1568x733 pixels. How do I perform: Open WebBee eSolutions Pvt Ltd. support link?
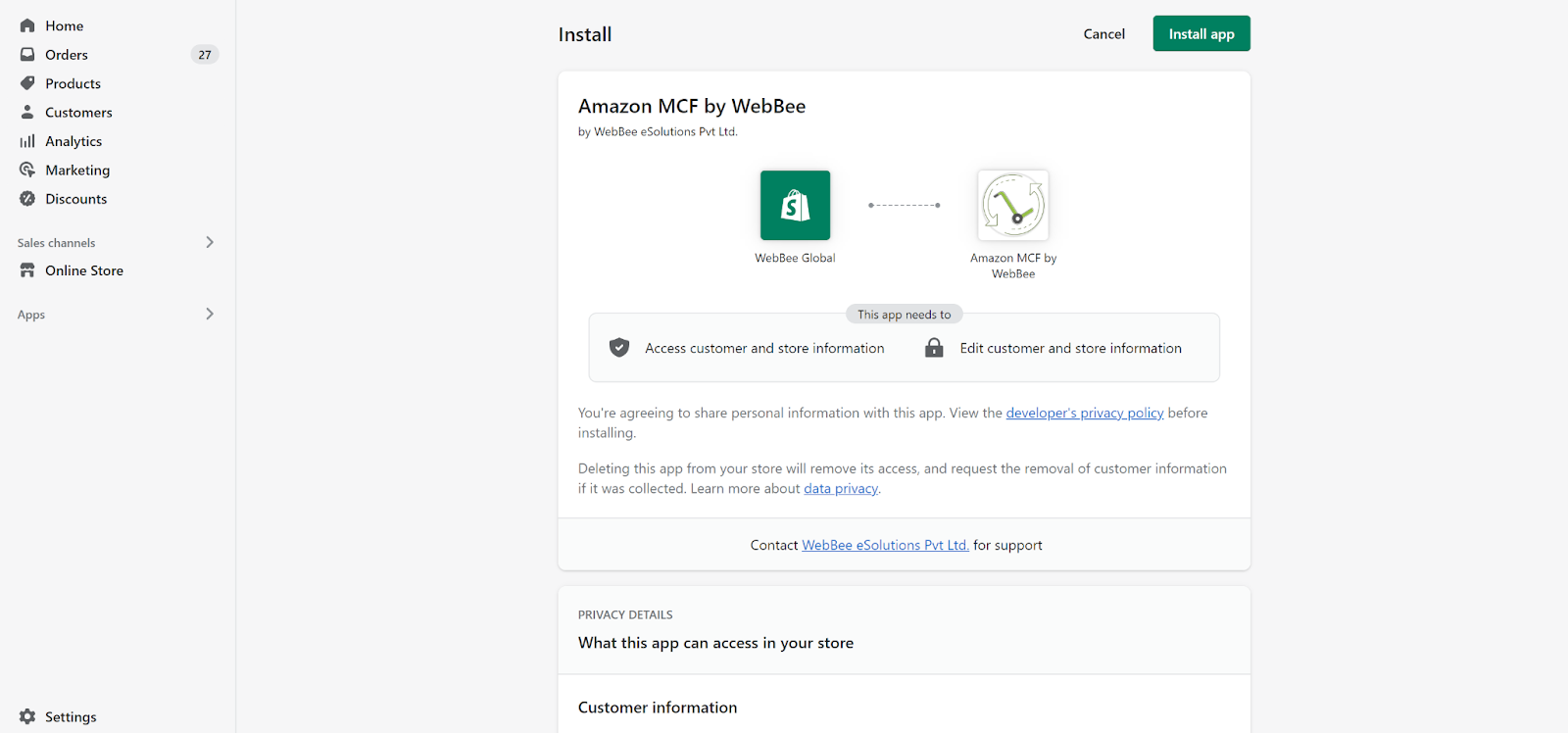[885, 545]
